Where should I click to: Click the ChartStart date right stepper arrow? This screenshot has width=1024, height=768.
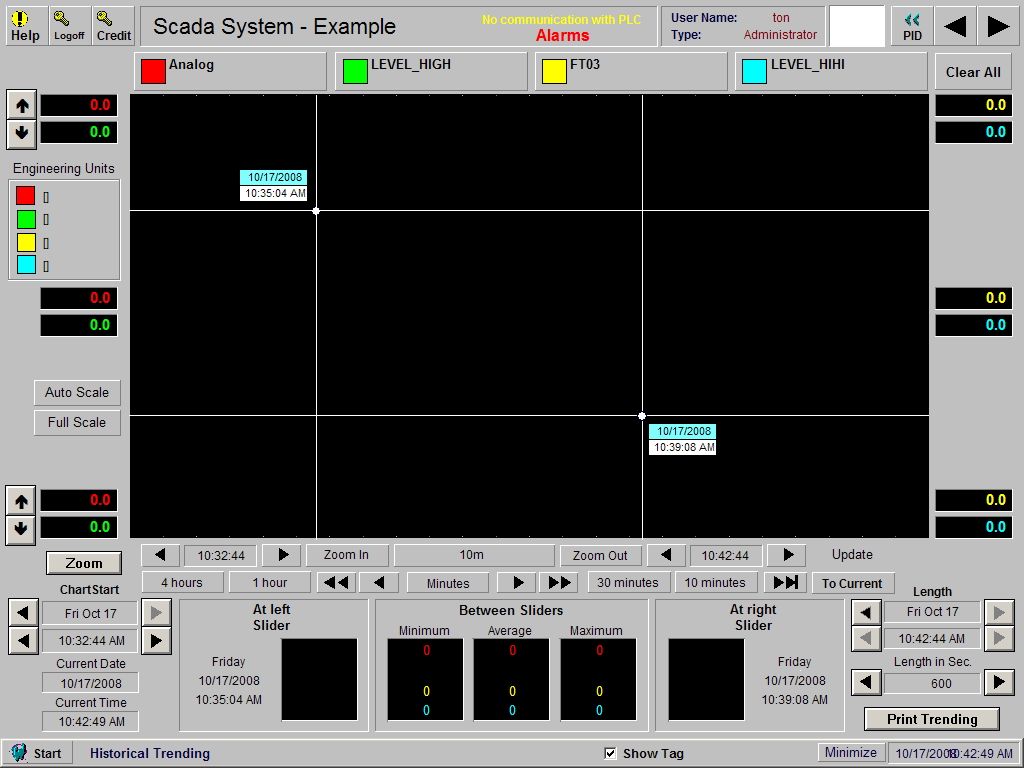(x=156, y=612)
